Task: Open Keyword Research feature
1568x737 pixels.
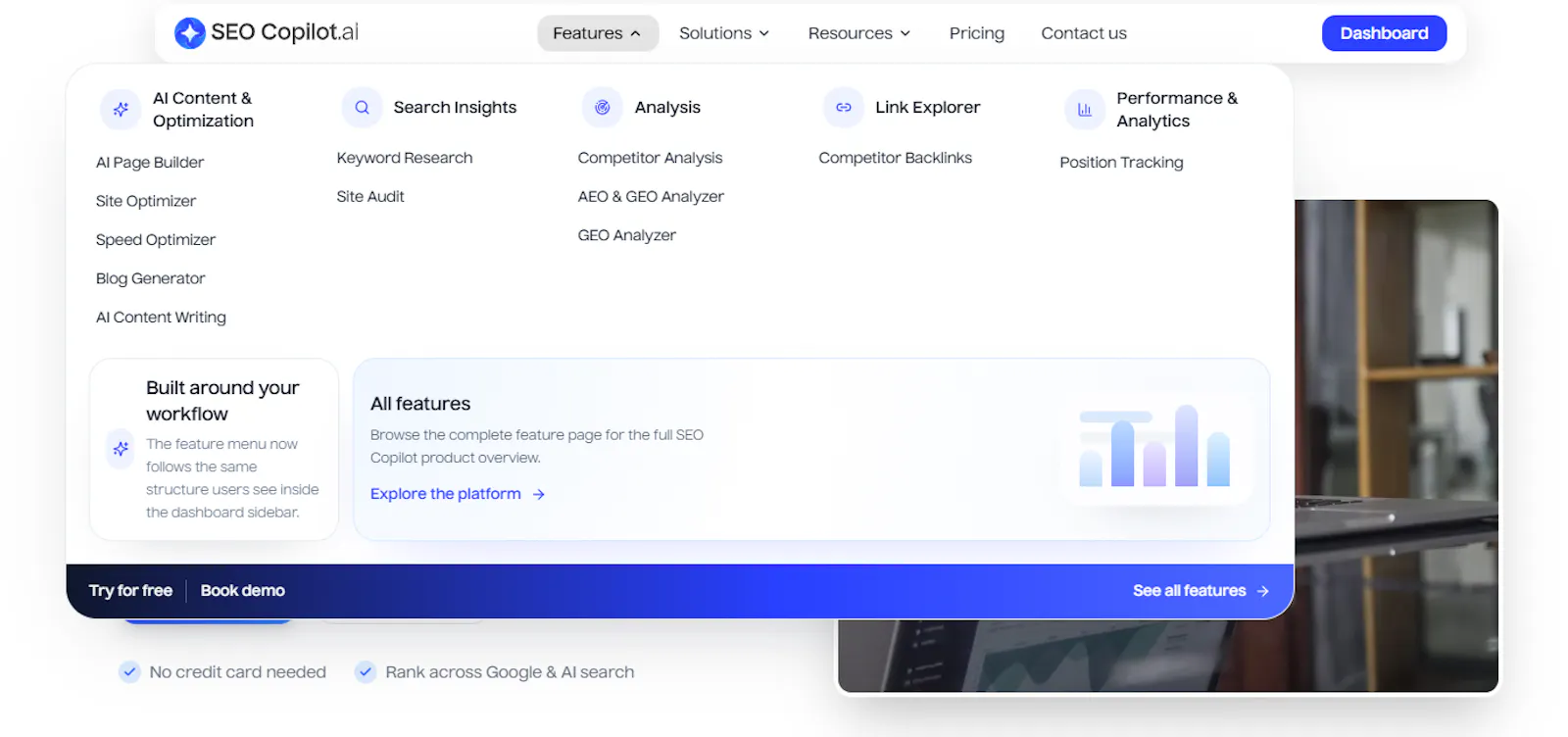Action: pyautogui.click(x=405, y=158)
